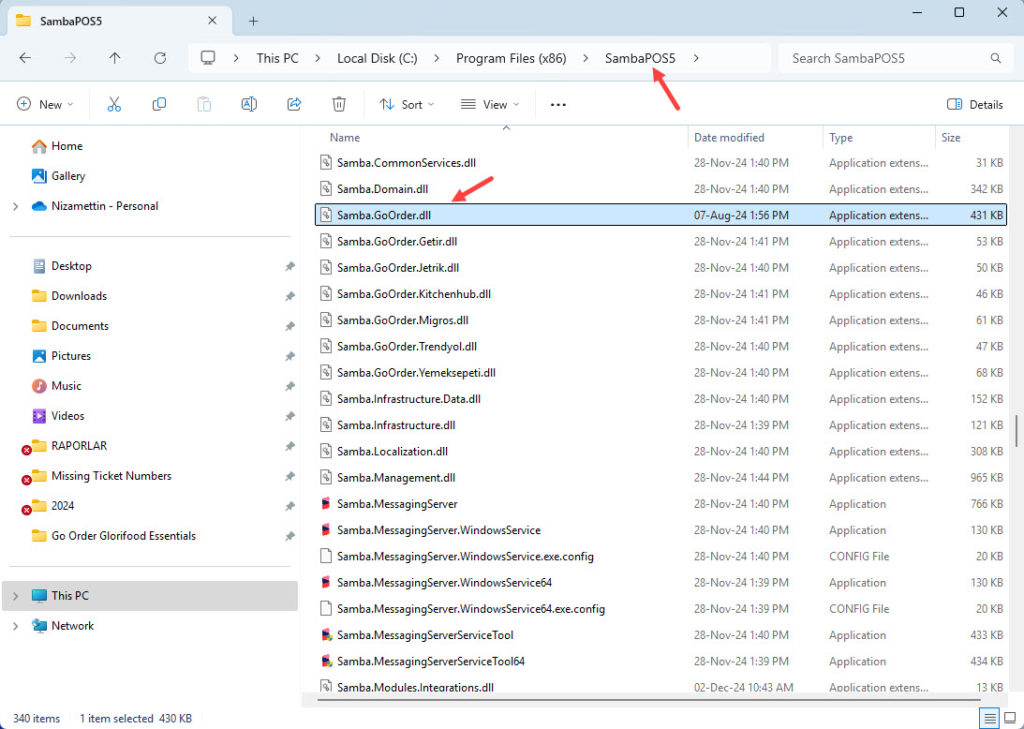
Task: Click chevron after Program Files (x86)
Action: (x=585, y=58)
